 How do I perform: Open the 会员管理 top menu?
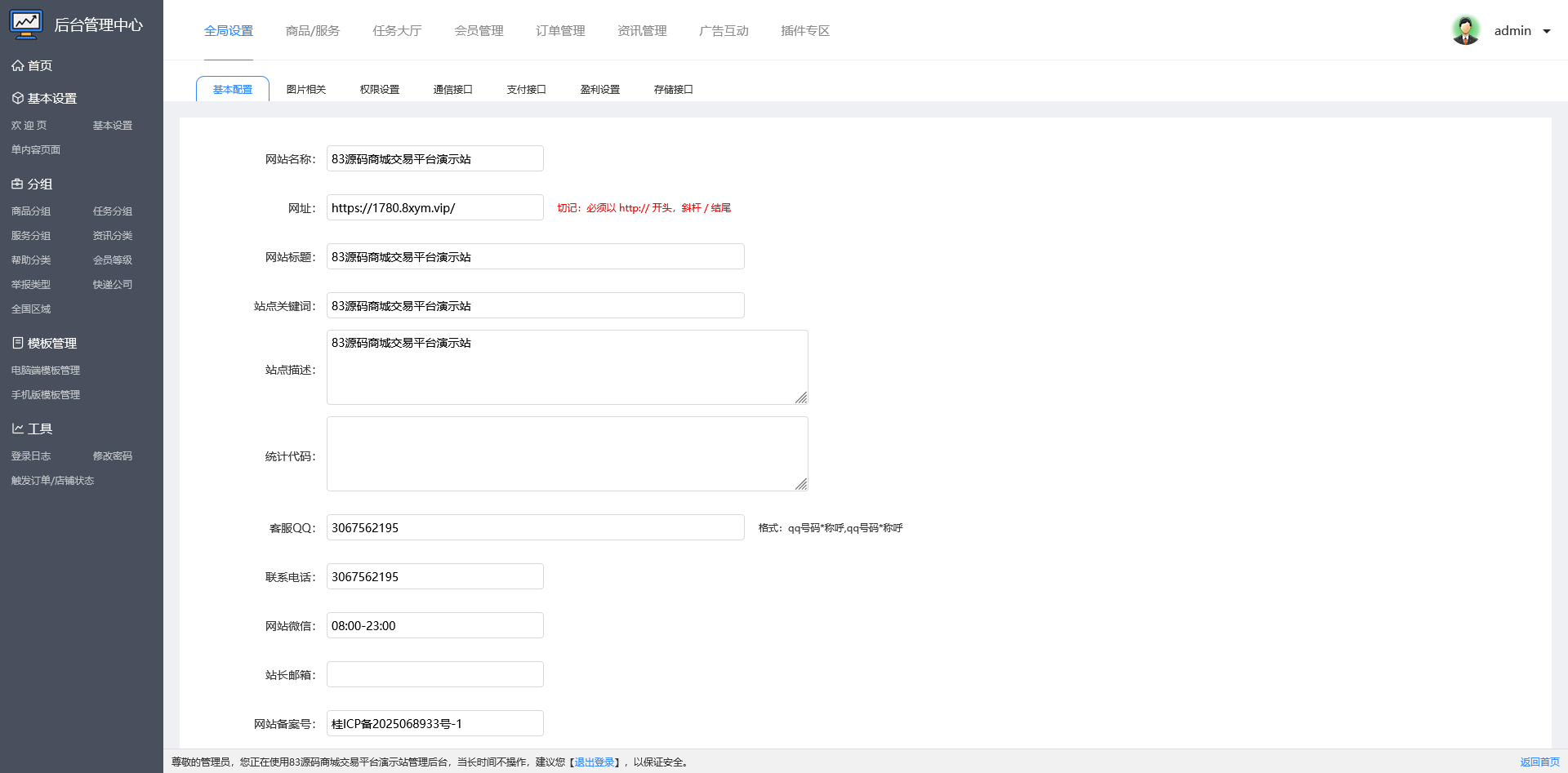[479, 31]
